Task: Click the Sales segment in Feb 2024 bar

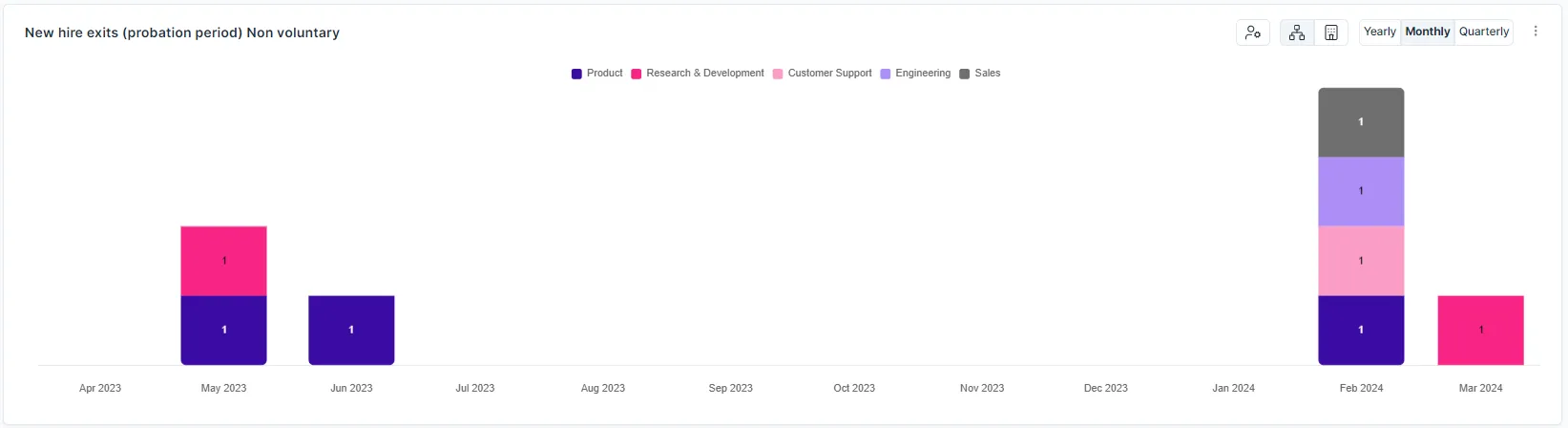Action: coord(1361,122)
